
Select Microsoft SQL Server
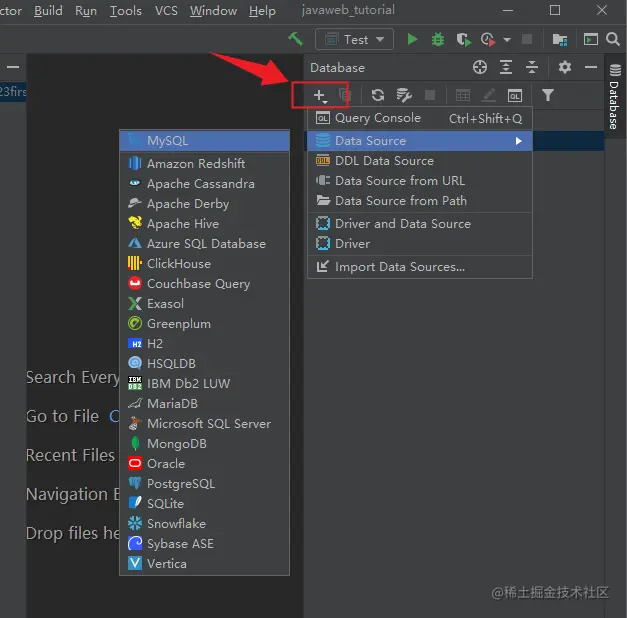tap(204, 424)
